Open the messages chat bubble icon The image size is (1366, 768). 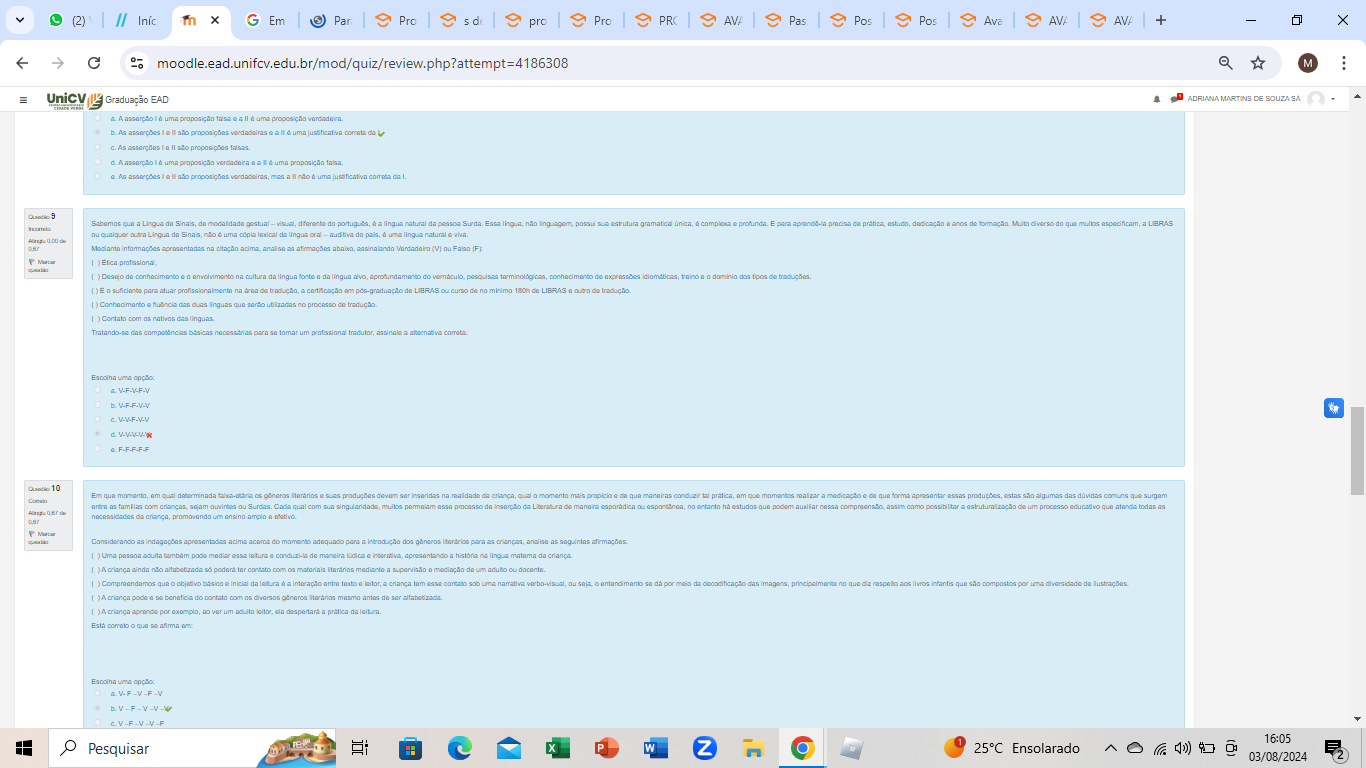(x=1175, y=99)
